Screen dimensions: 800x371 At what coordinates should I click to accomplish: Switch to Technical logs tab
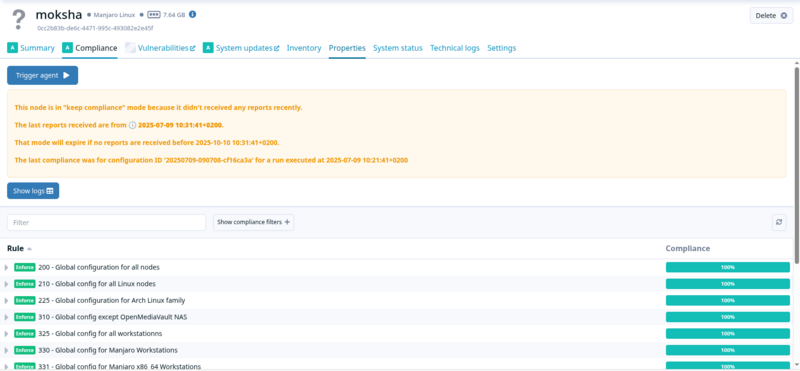click(455, 48)
